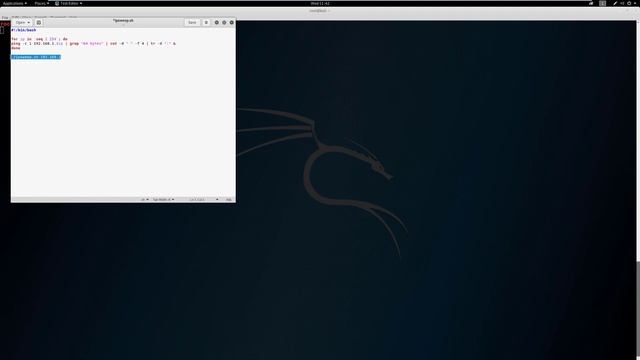Click the Open button in text editor
The height and width of the screenshot is (360, 640).
point(22,22)
